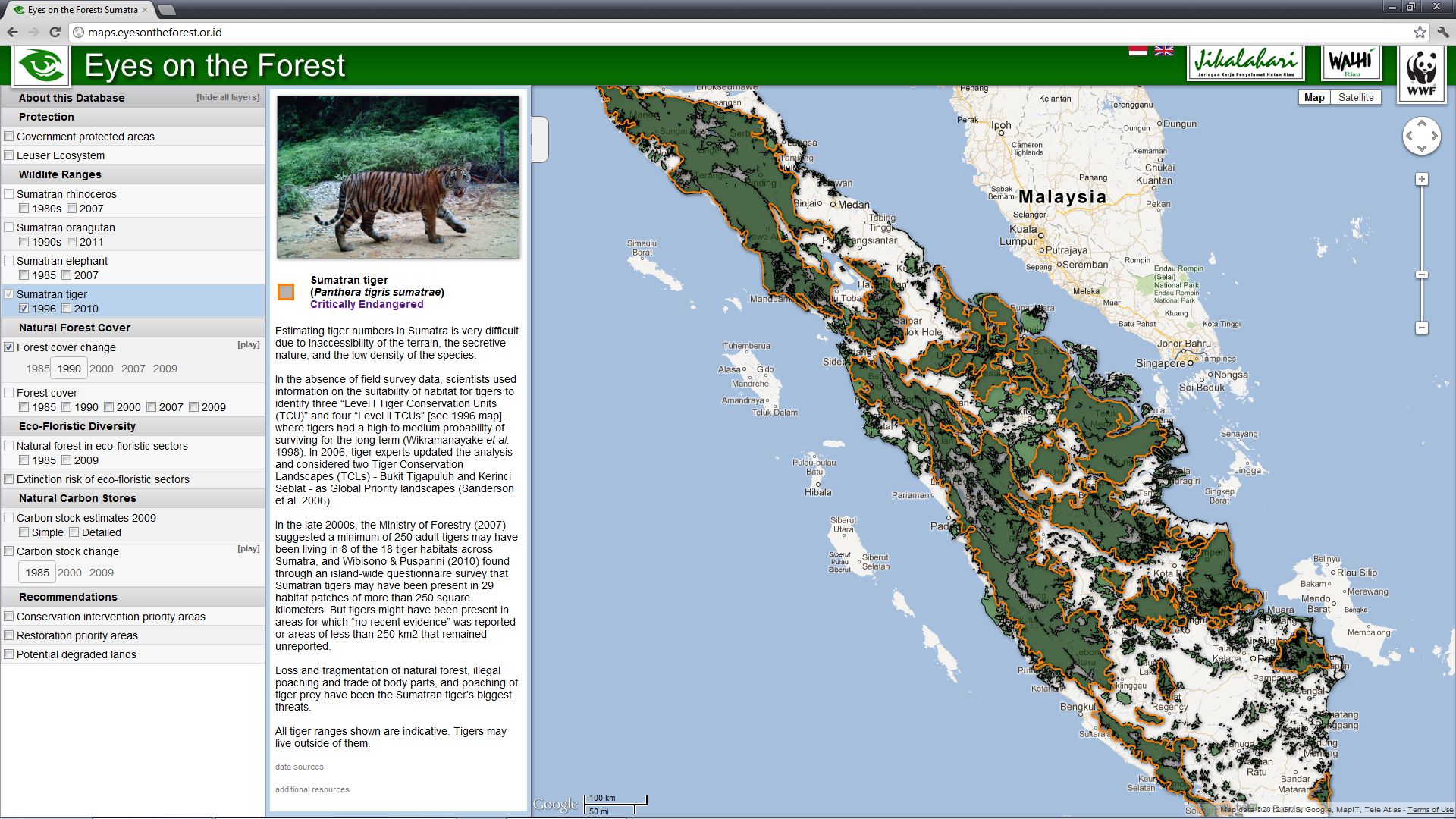Select 2009 in forest cover change timeline

[165, 369]
